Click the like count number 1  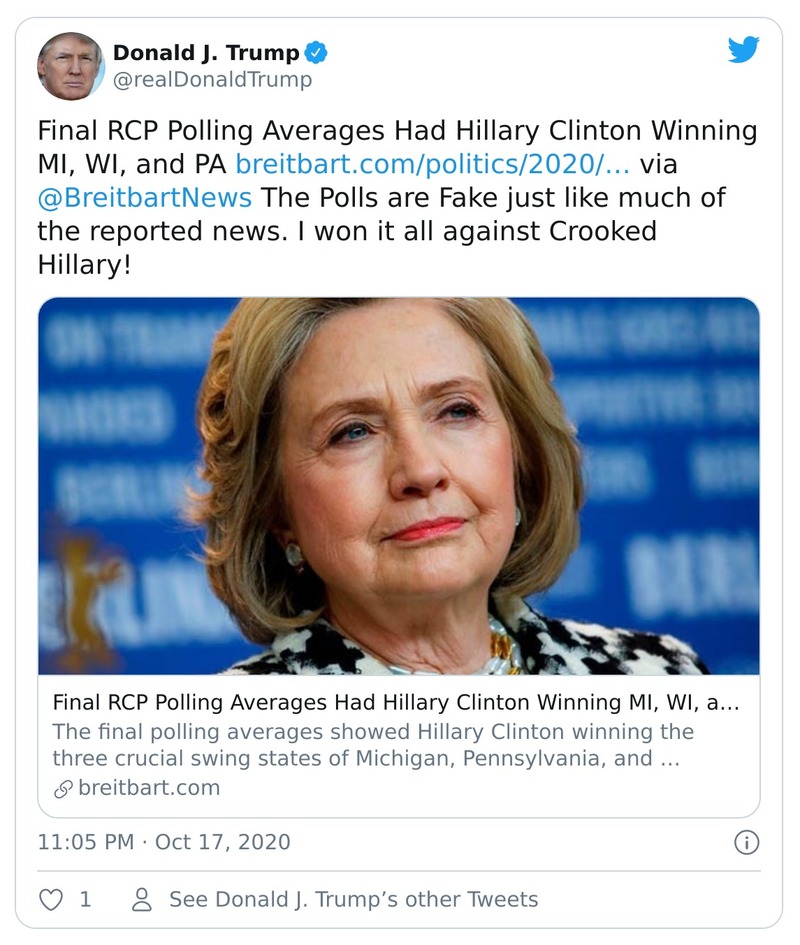click(85, 899)
